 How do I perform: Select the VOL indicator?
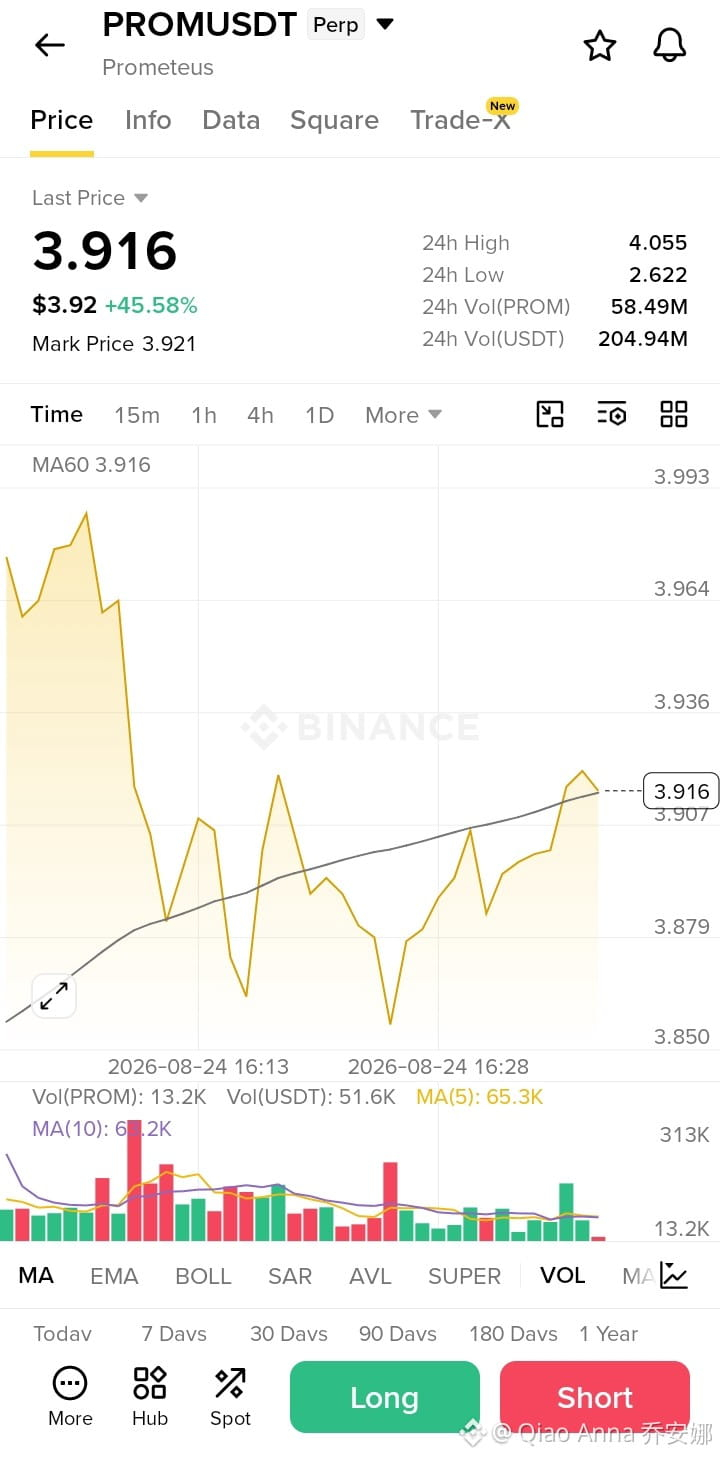coord(563,1275)
